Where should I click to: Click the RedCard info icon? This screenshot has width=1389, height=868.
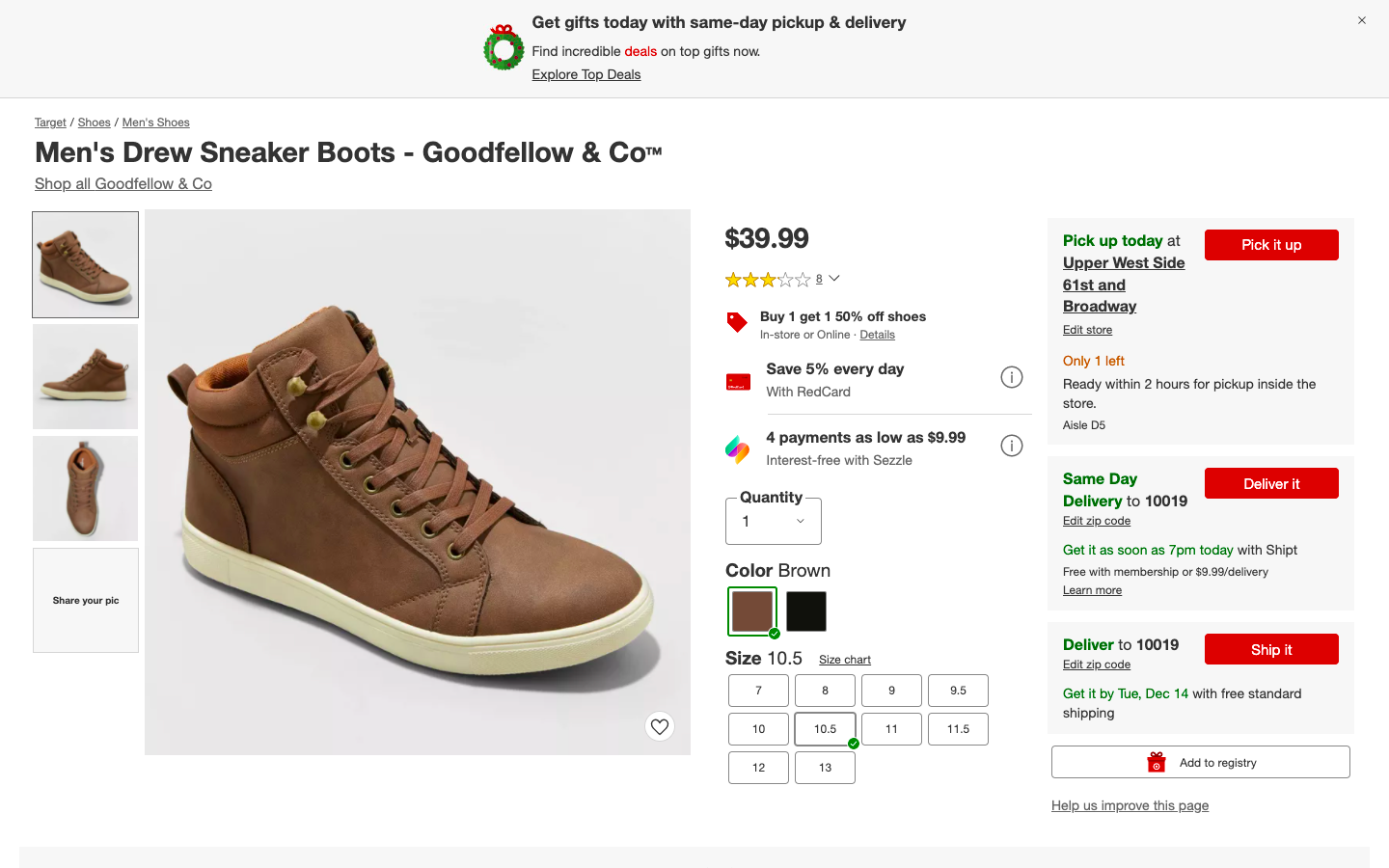point(1011,377)
